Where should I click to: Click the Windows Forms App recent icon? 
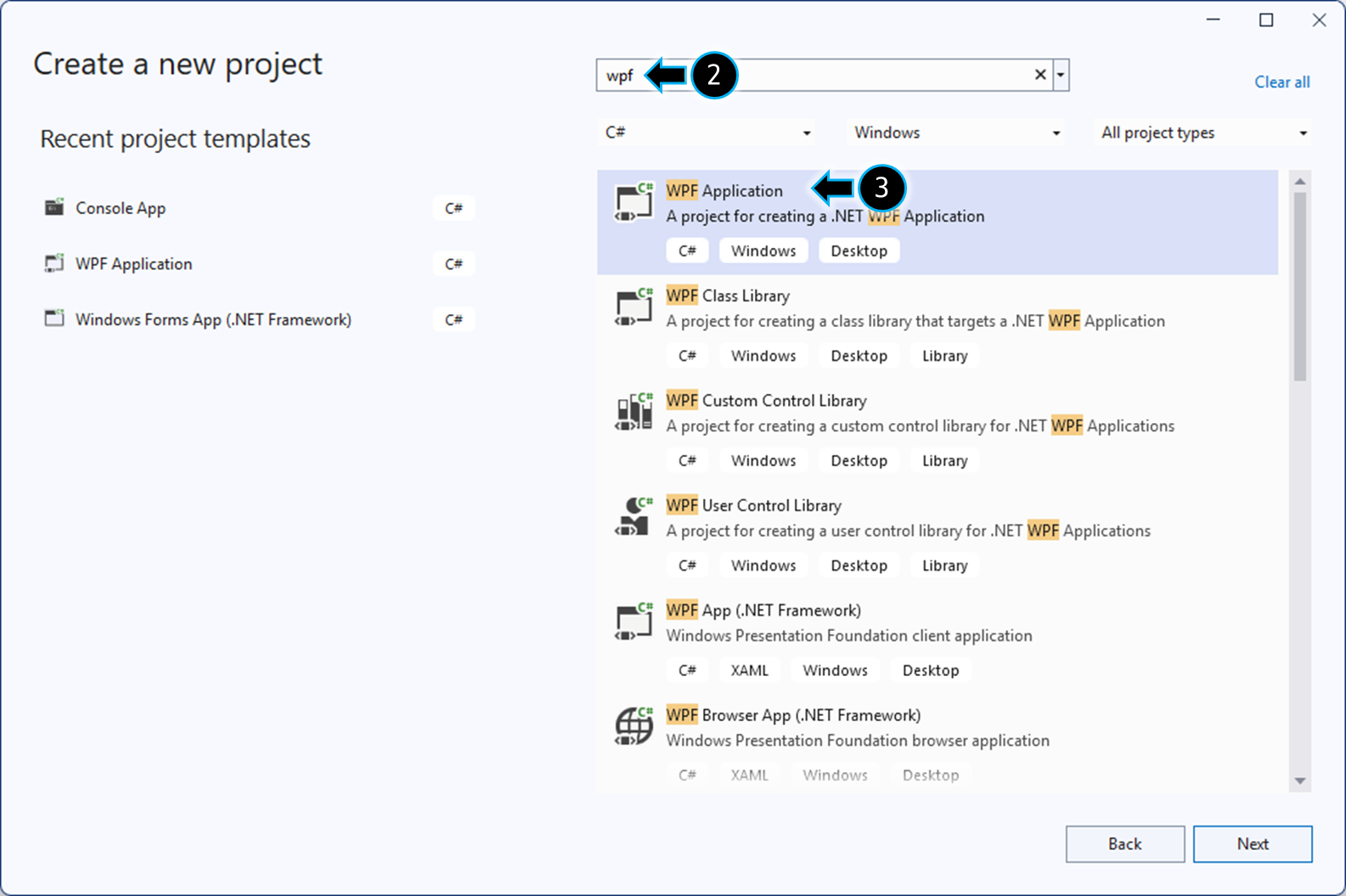tap(54, 318)
